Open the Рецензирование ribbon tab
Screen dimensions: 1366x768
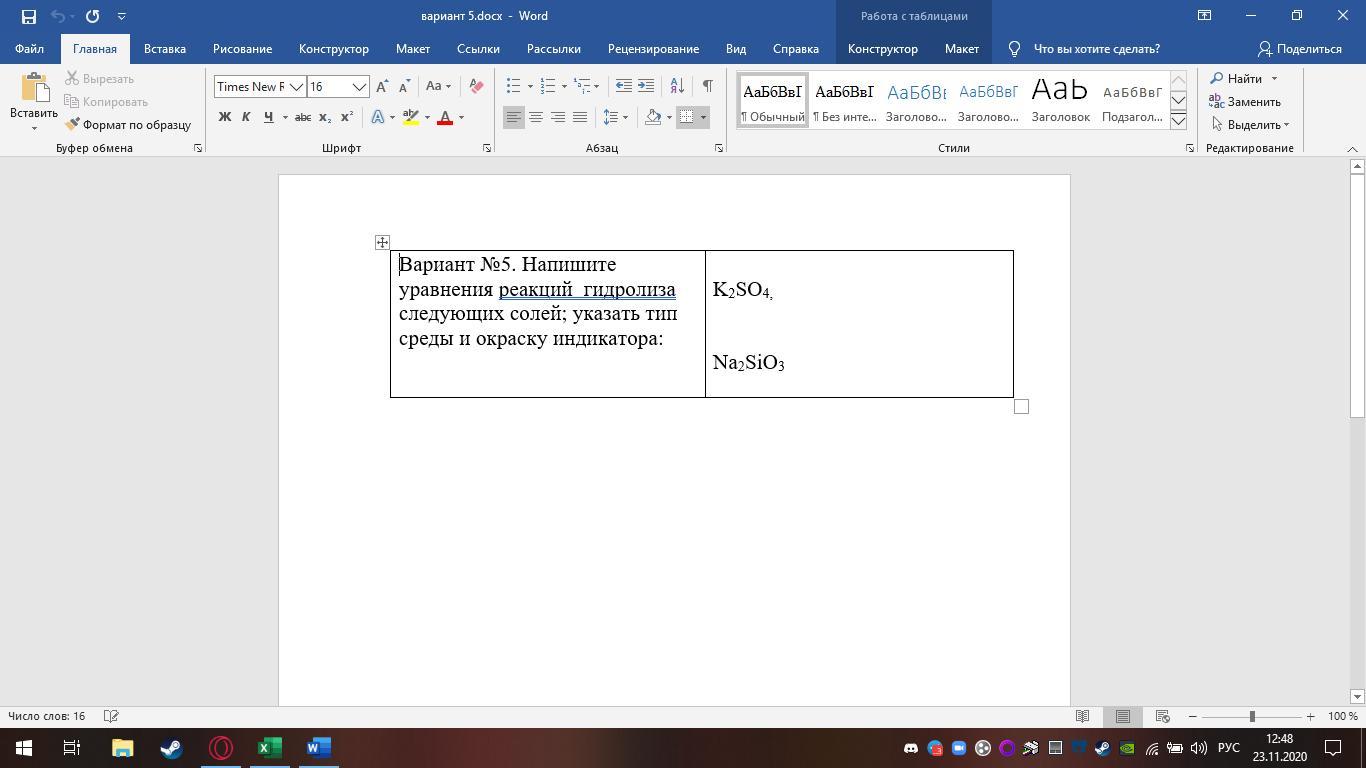pos(653,49)
